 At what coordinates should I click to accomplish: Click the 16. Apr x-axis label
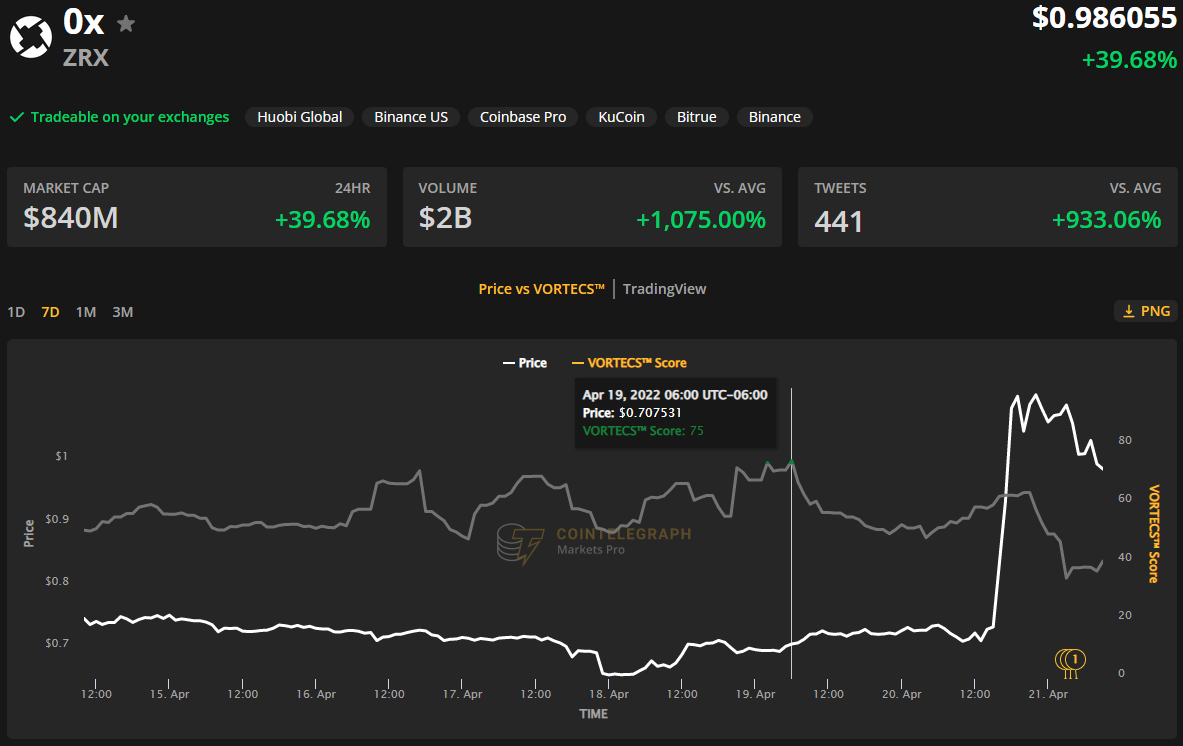click(x=316, y=694)
